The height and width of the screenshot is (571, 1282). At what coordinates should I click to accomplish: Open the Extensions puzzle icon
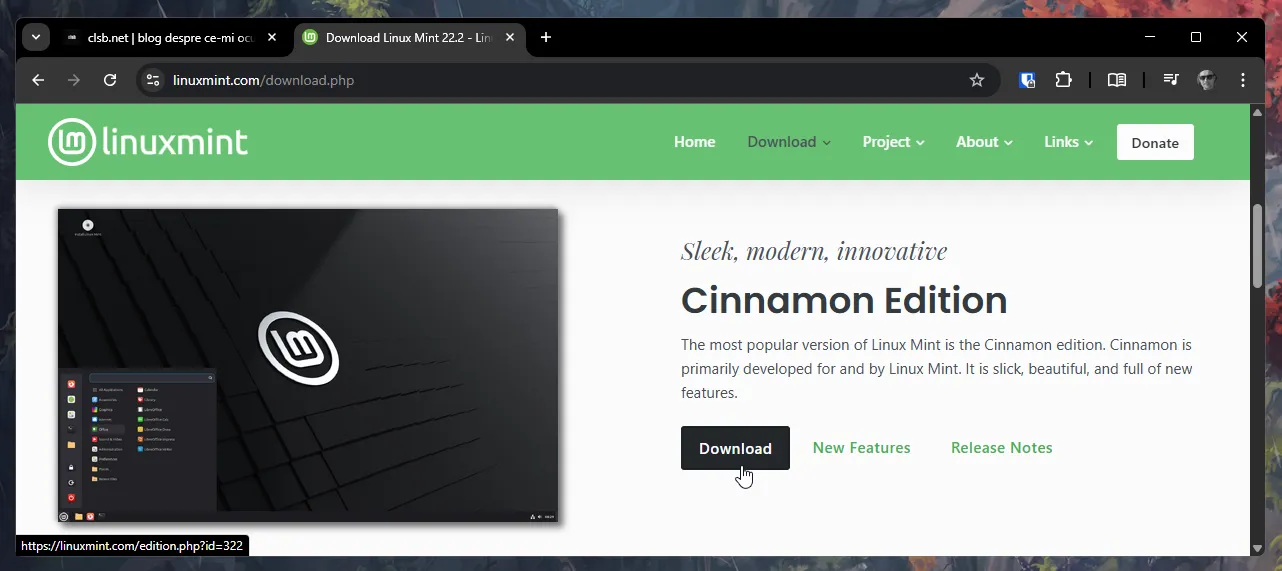(x=1063, y=80)
